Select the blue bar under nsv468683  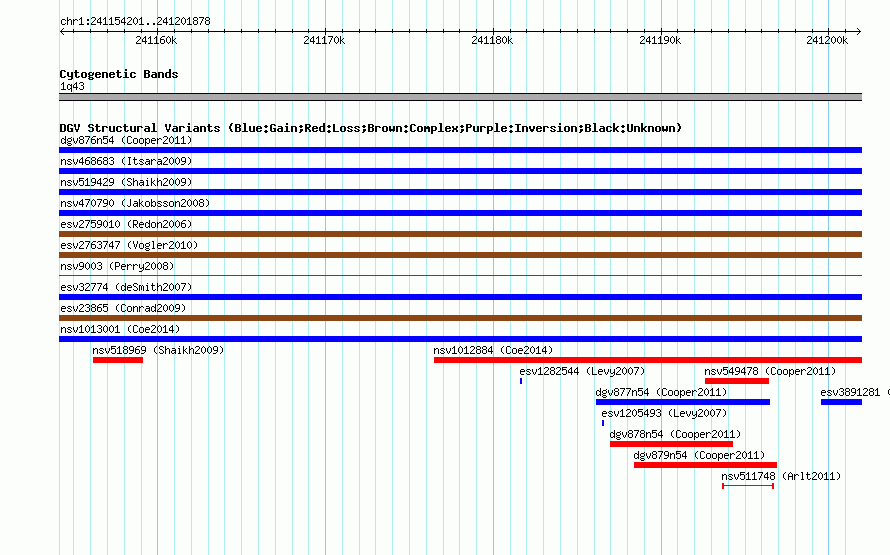[x=460, y=171]
